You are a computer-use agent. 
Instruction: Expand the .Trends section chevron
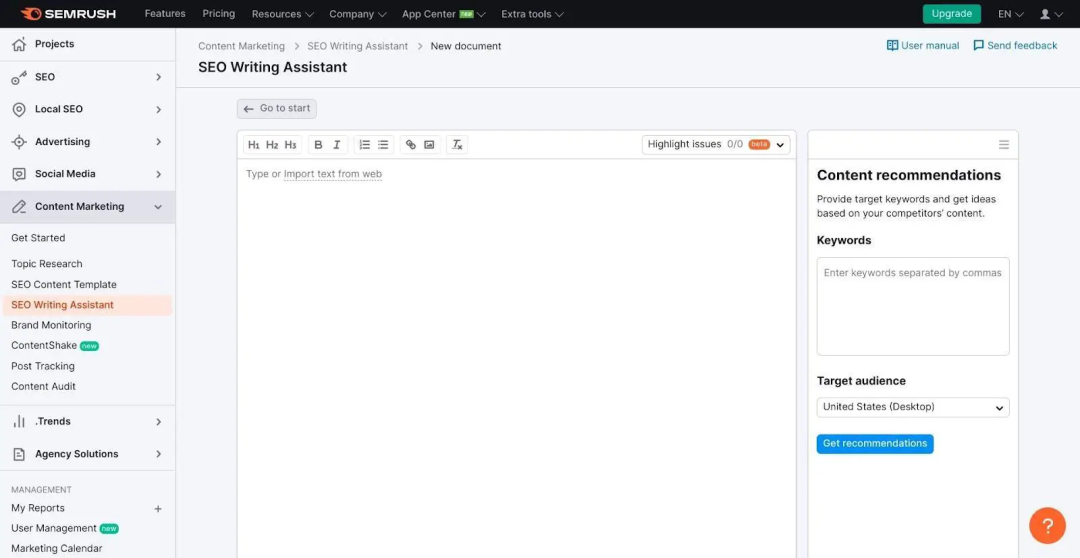pyautogui.click(x=158, y=422)
